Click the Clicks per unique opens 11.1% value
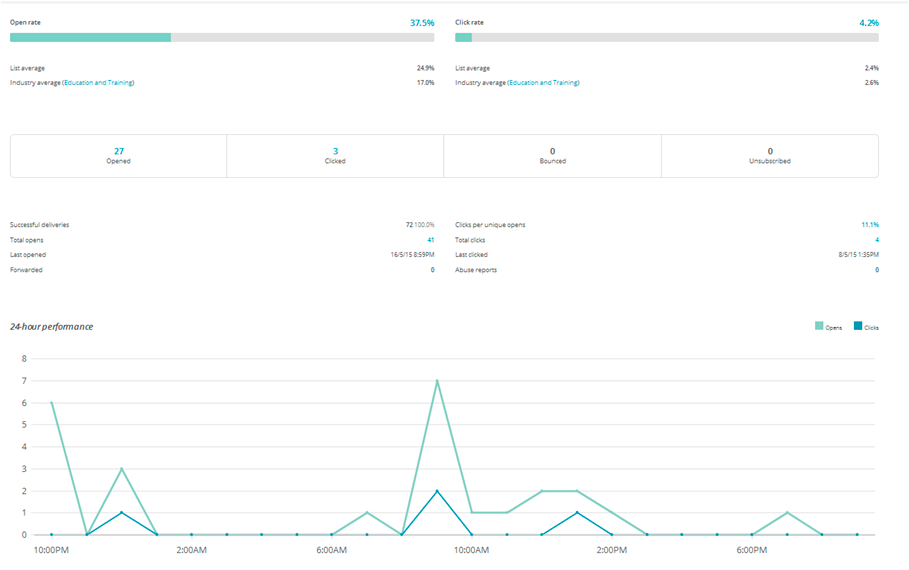This screenshot has width=909, height=570. (870, 225)
